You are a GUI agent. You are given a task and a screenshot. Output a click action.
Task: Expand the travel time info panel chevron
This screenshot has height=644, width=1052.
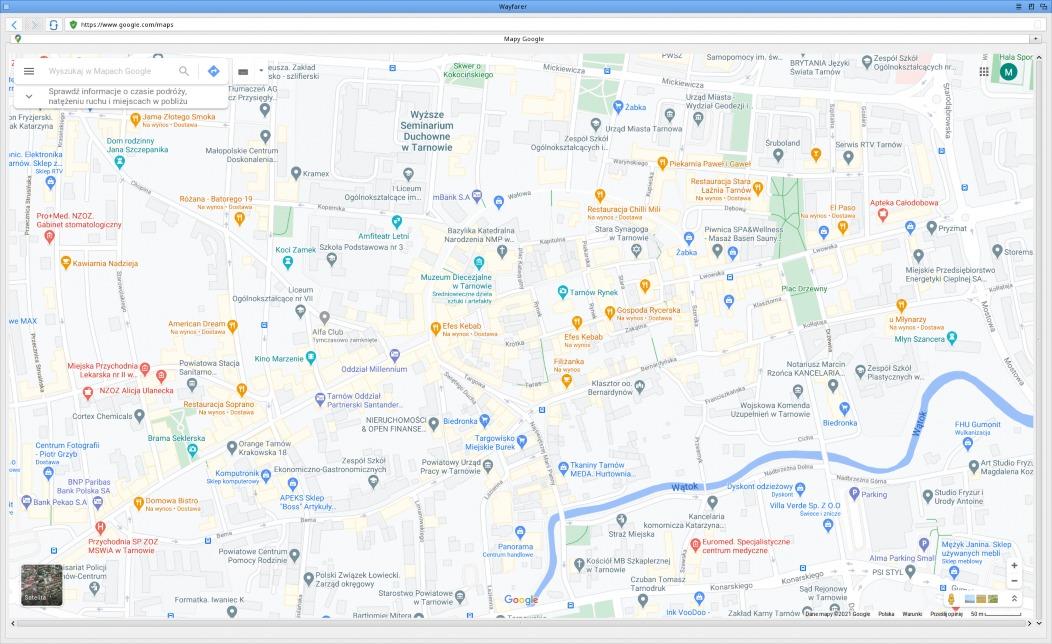[x=29, y=96]
